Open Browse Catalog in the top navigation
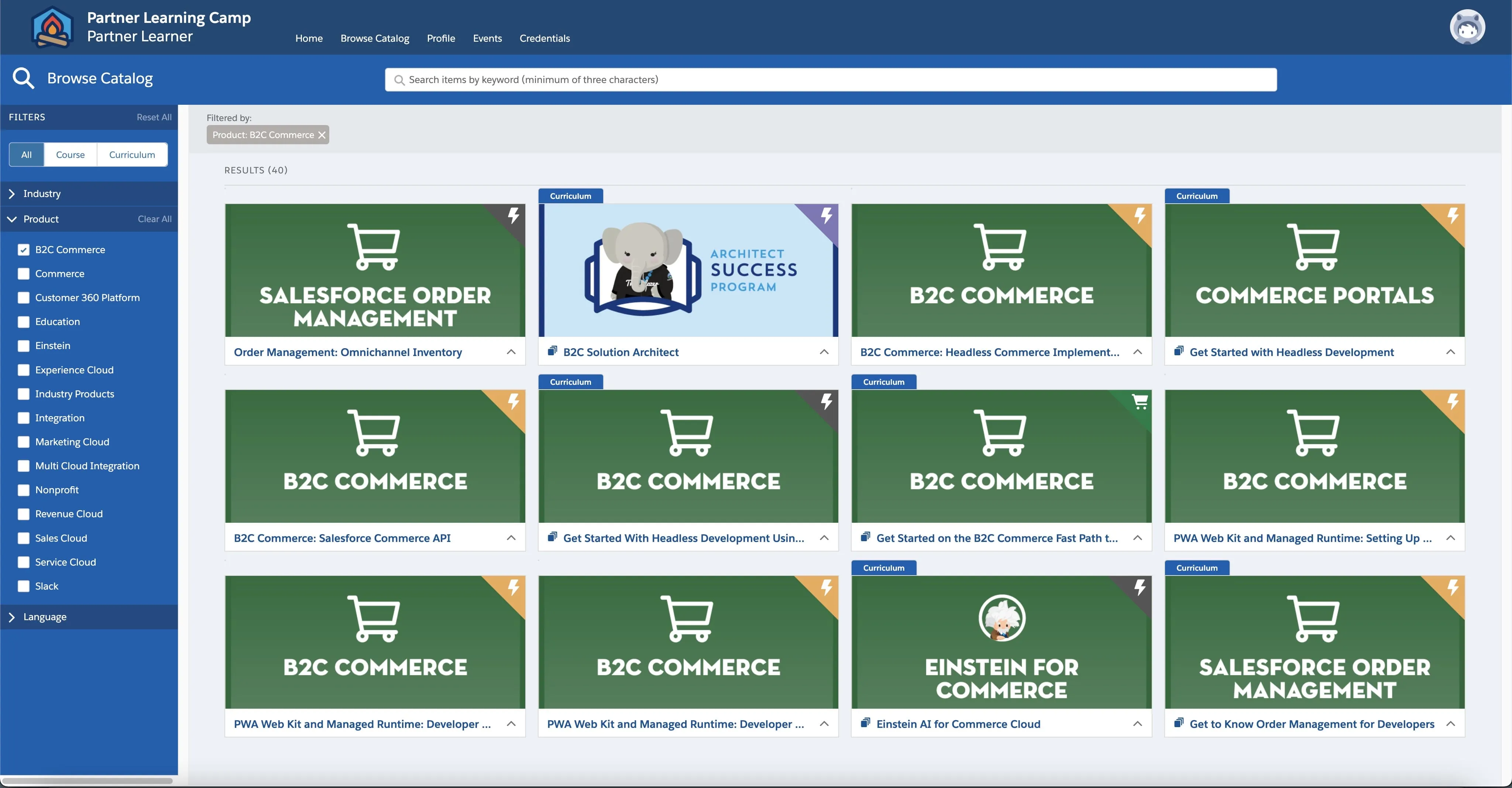 click(x=374, y=38)
